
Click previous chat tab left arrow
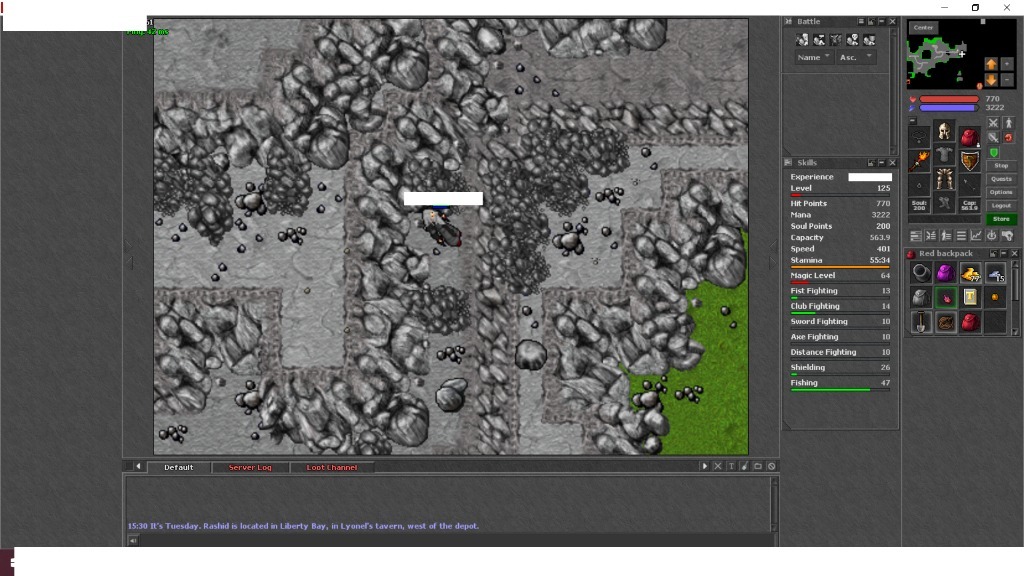click(x=138, y=466)
